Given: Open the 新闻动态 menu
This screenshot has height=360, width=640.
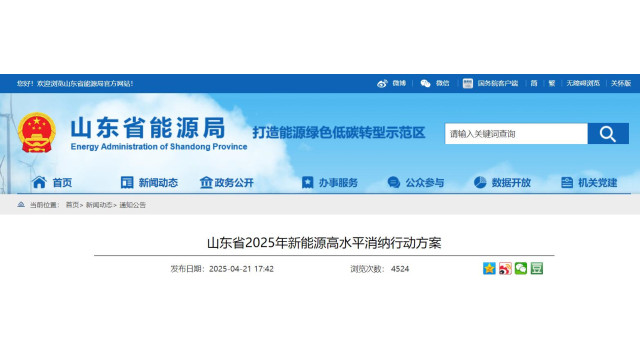Looking at the screenshot, I should 158,182.
